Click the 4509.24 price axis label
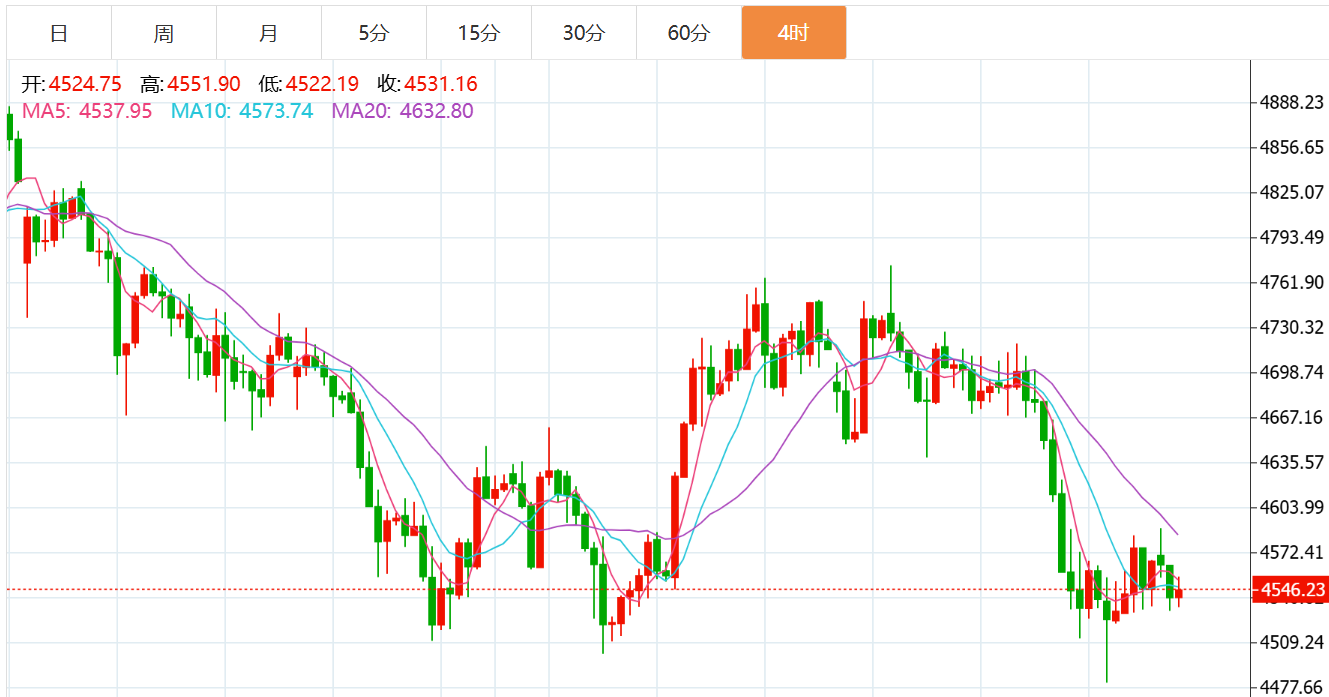Image resolution: width=1329 pixels, height=697 pixels. [x=1292, y=643]
